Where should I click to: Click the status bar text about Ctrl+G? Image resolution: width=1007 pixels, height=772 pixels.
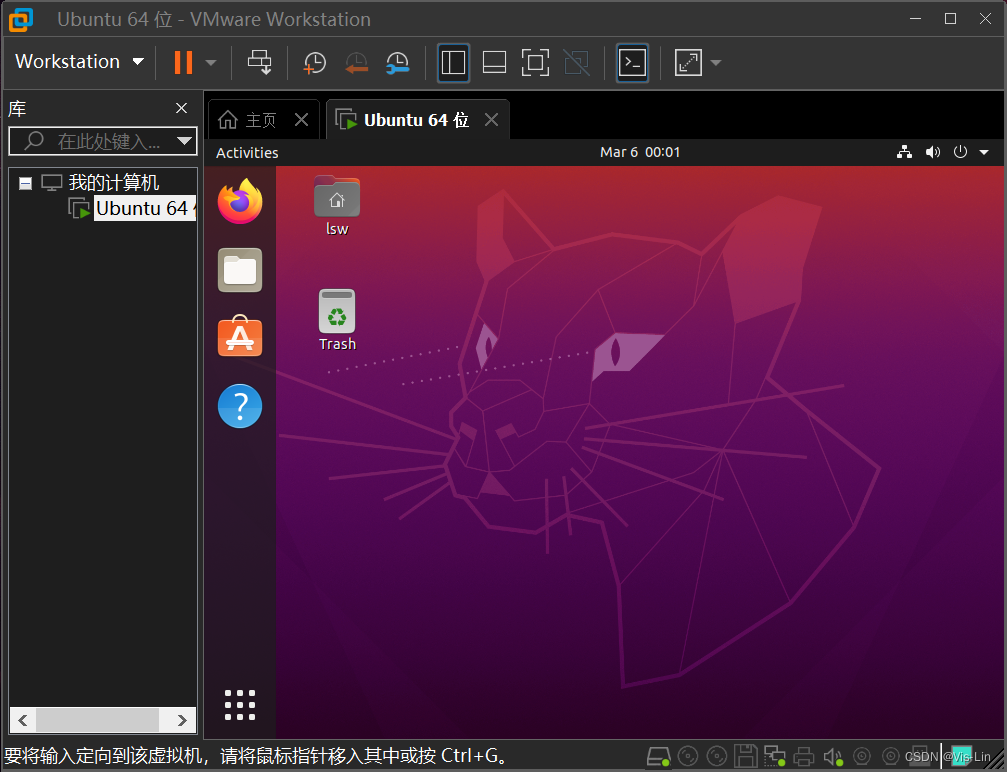click(x=256, y=755)
